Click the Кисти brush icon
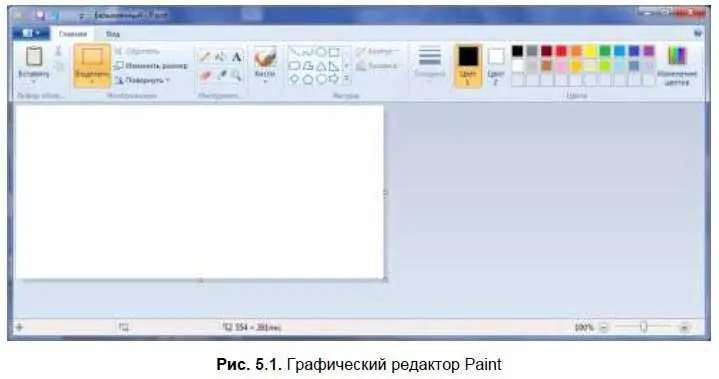The image size is (719, 379). (265, 57)
